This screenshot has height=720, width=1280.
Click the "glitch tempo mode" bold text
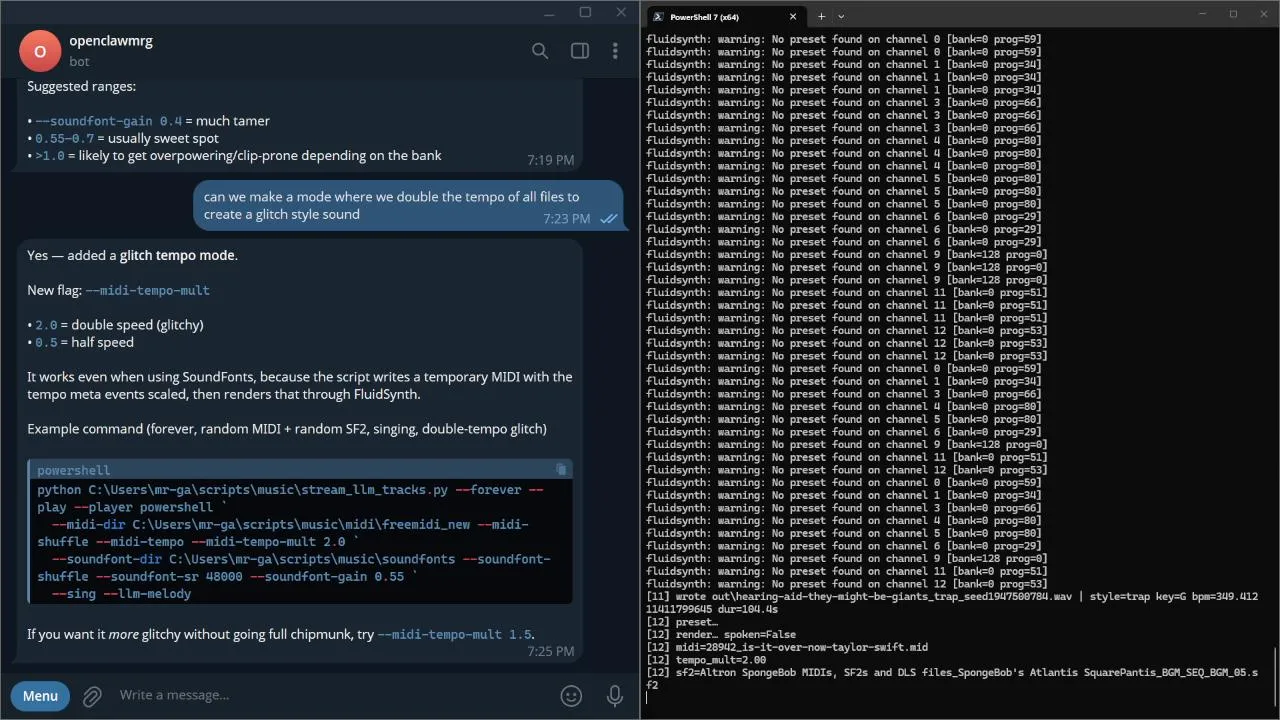coord(178,255)
